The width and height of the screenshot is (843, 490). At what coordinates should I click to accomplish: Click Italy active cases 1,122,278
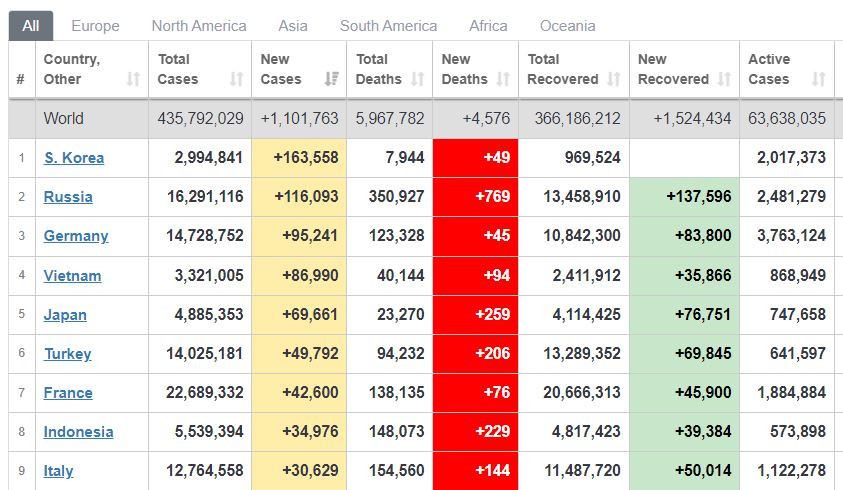pyautogui.click(x=791, y=471)
